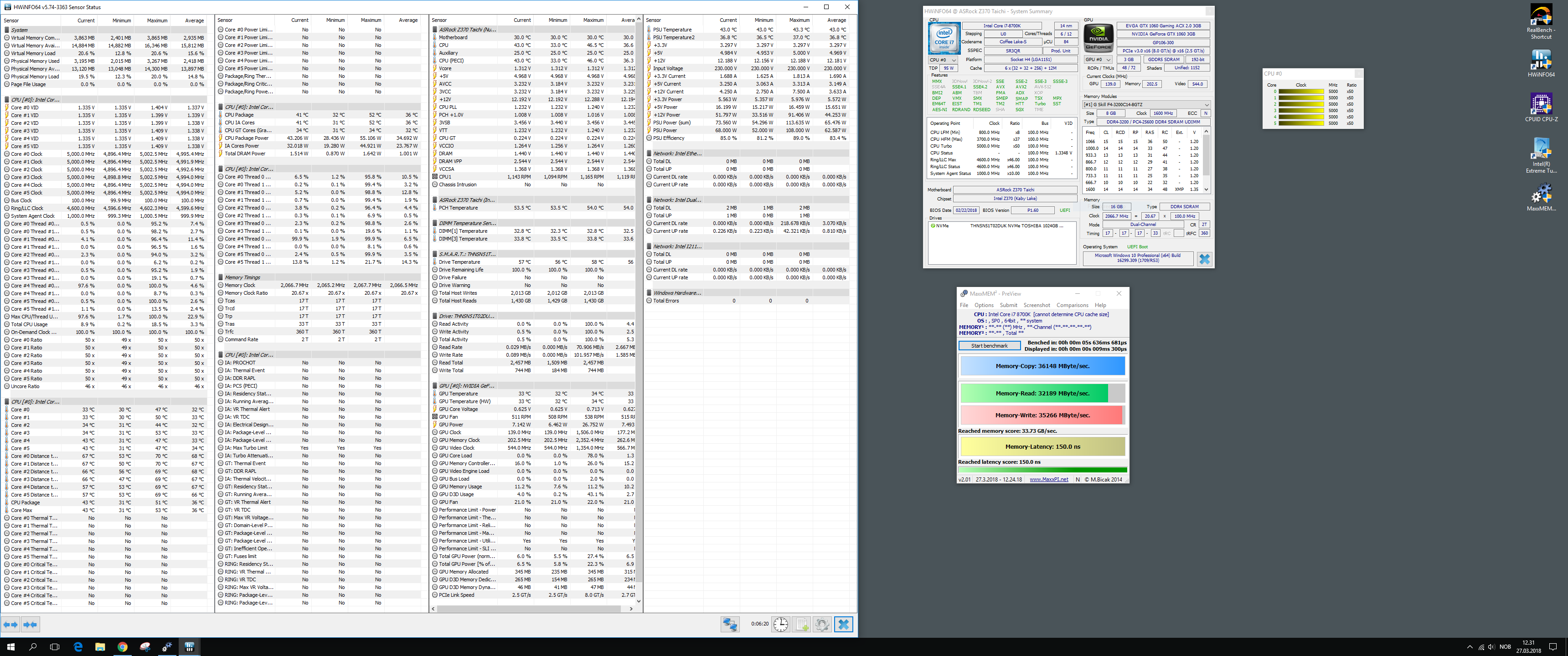Select the CPU Package Power sensor row
The height and width of the screenshot is (656, 1568).
(x=320, y=138)
